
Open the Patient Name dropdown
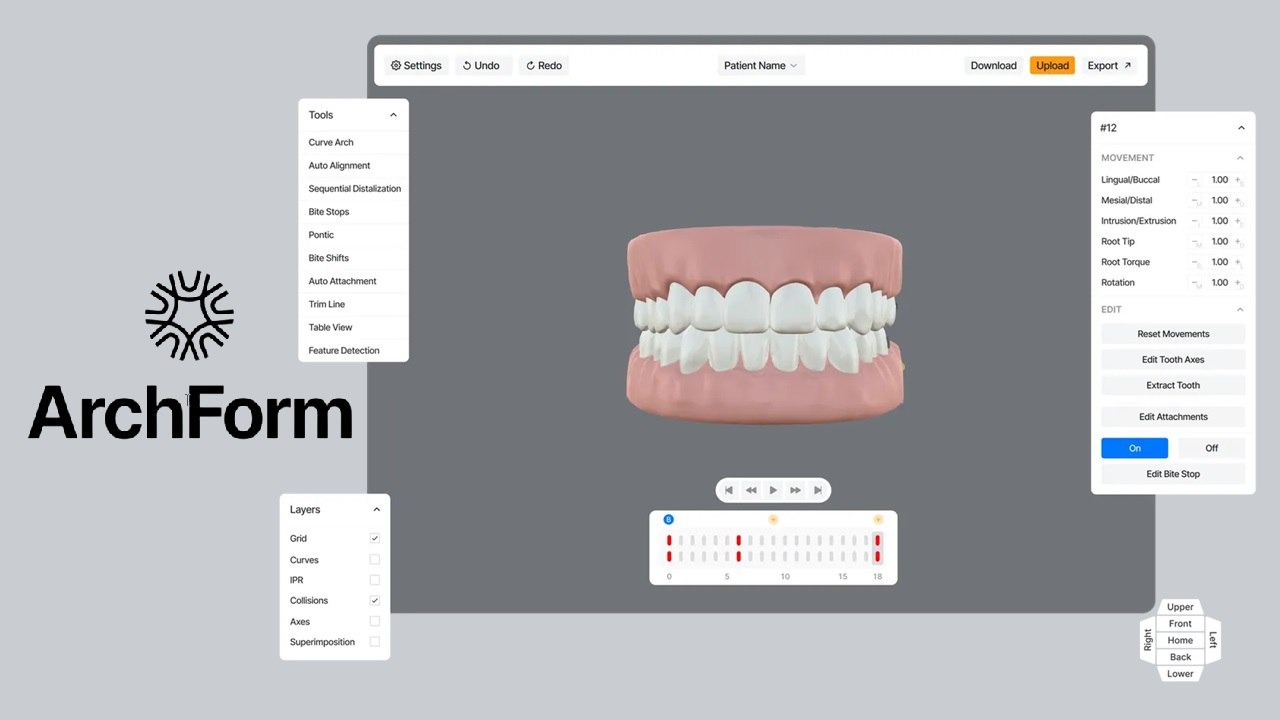[x=761, y=66]
